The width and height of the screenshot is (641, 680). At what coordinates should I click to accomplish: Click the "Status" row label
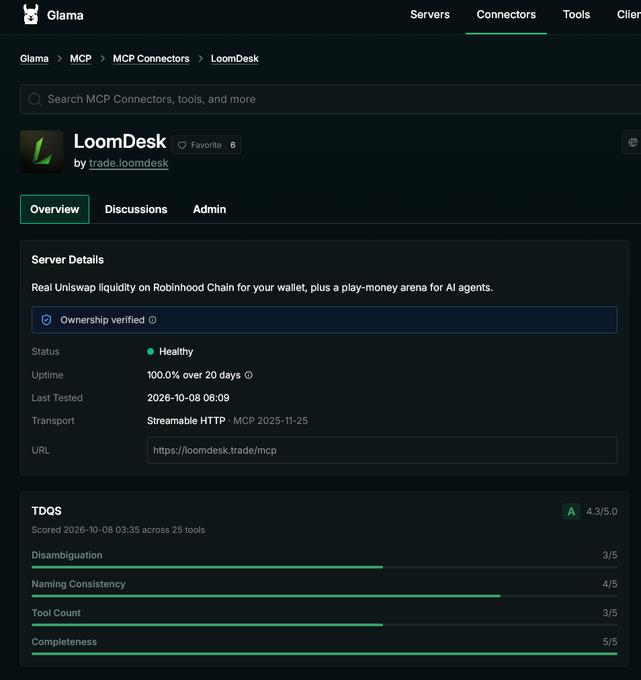pos(46,352)
